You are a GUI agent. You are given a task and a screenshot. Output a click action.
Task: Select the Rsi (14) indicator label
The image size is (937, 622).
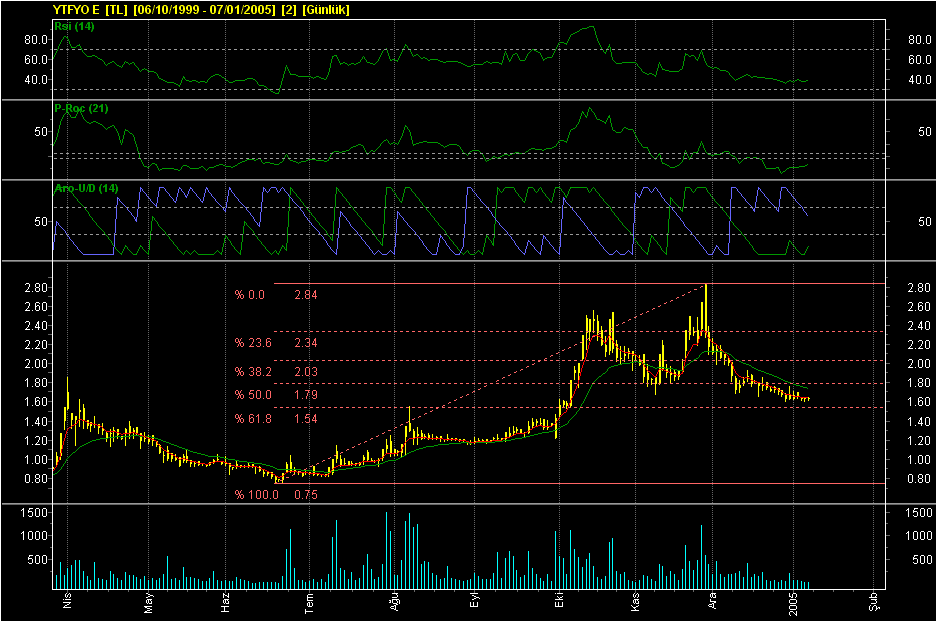point(74,26)
